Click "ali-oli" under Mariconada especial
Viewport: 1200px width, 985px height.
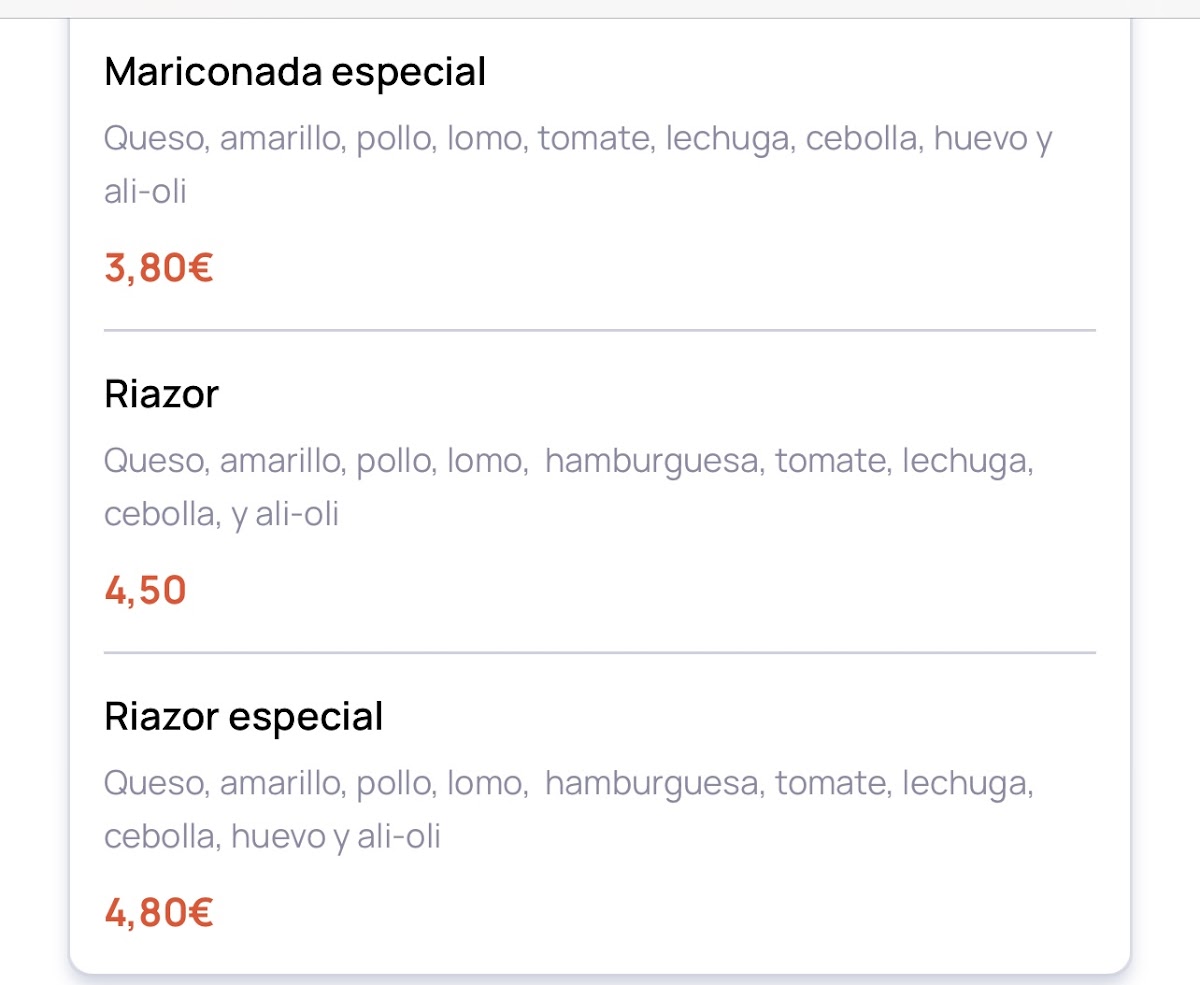point(145,191)
